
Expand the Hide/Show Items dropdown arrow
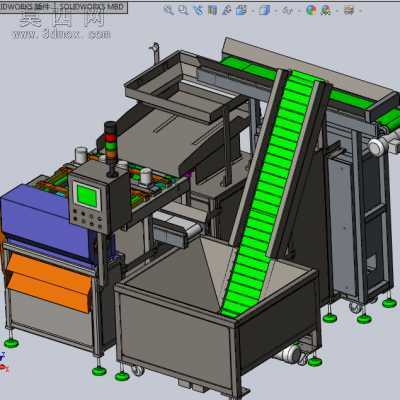299,11
